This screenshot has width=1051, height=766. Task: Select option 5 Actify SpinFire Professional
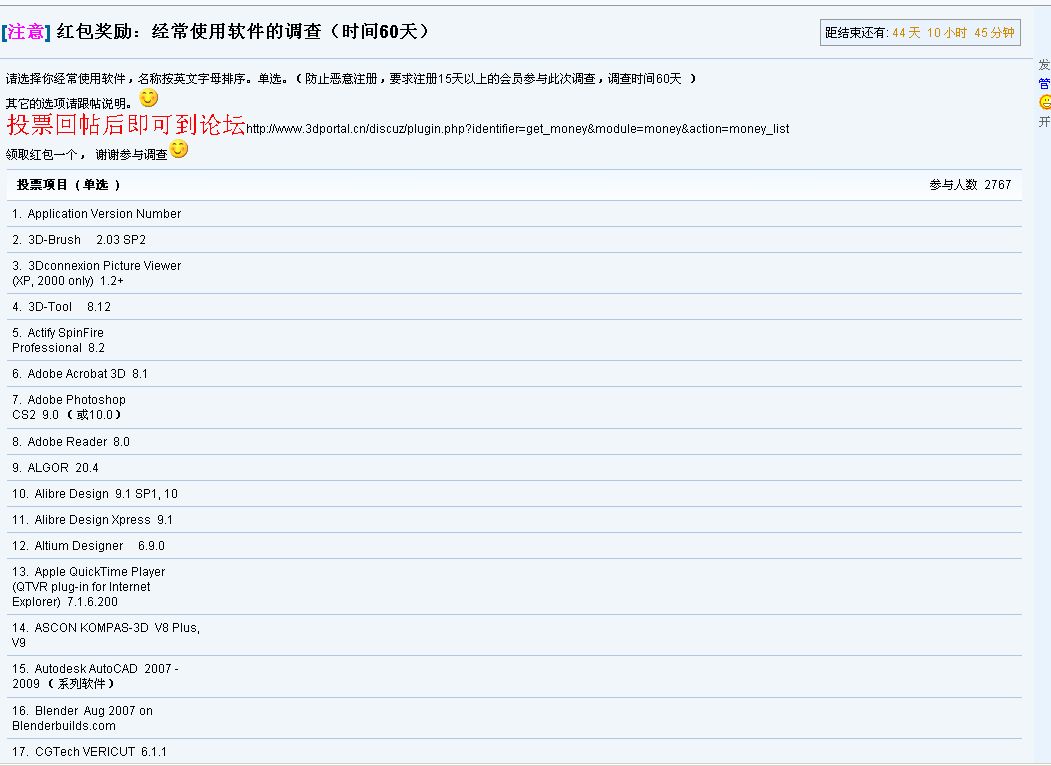[x=58, y=340]
